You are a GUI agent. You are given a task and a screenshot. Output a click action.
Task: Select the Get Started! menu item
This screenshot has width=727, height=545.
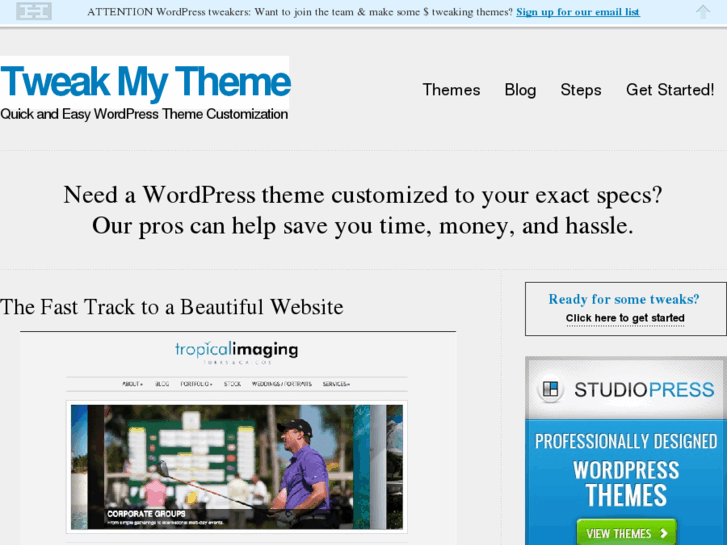tap(670, 90)
